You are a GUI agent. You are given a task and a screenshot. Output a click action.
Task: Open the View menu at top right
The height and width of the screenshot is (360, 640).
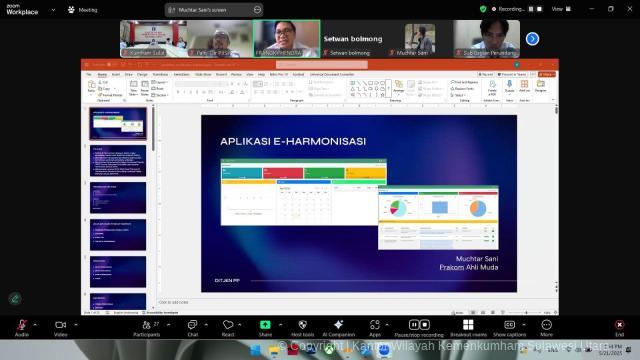click(x=561, y=9)
